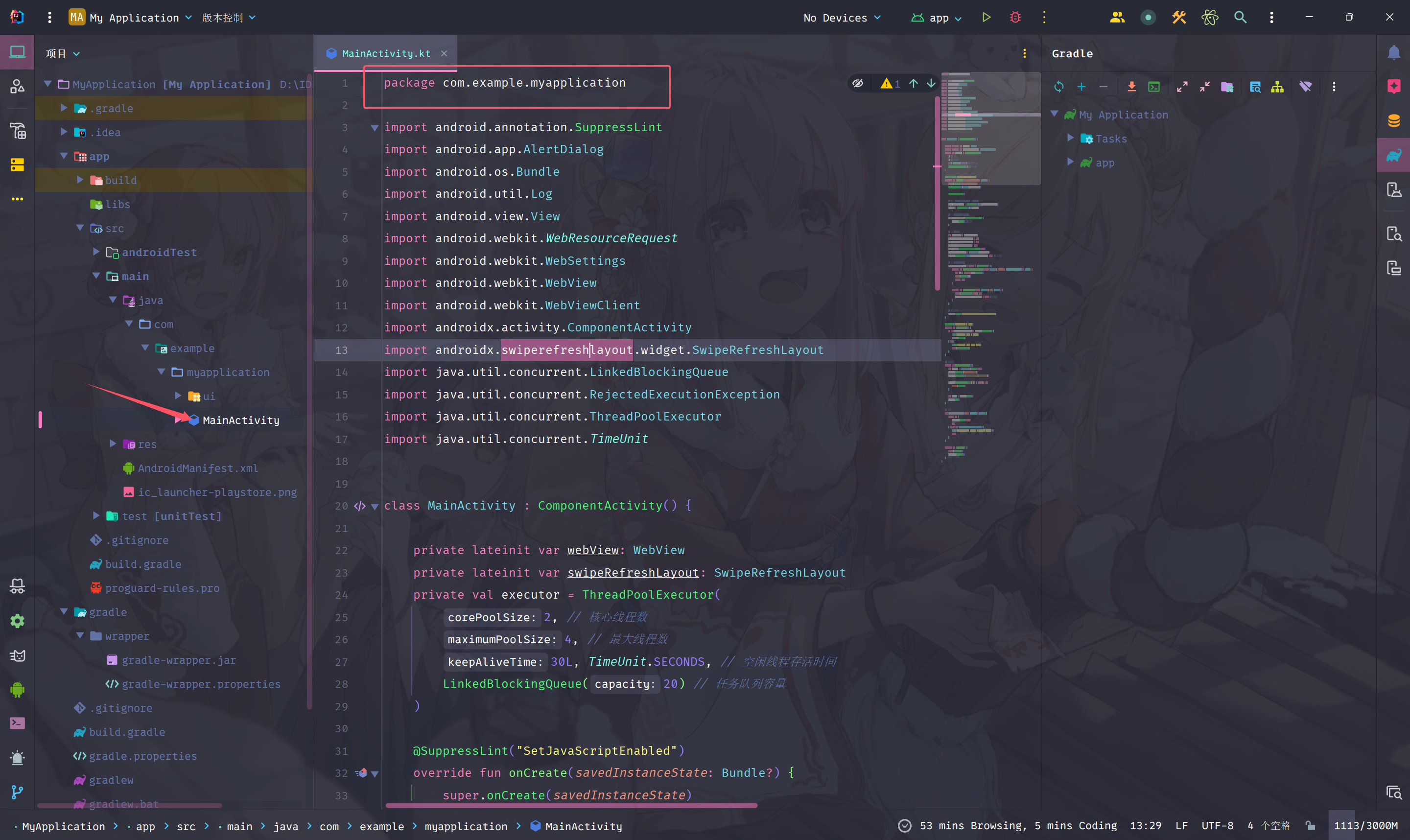Open AndroidManifest.xml in project tree

[x=198, y=468]
